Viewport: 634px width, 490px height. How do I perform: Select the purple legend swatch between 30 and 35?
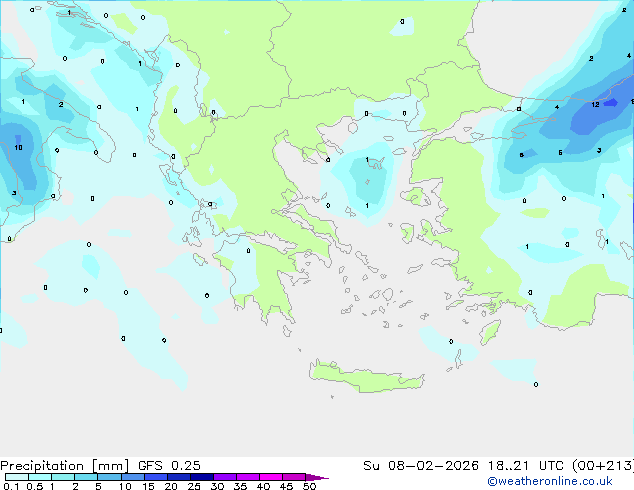point(225,477)
